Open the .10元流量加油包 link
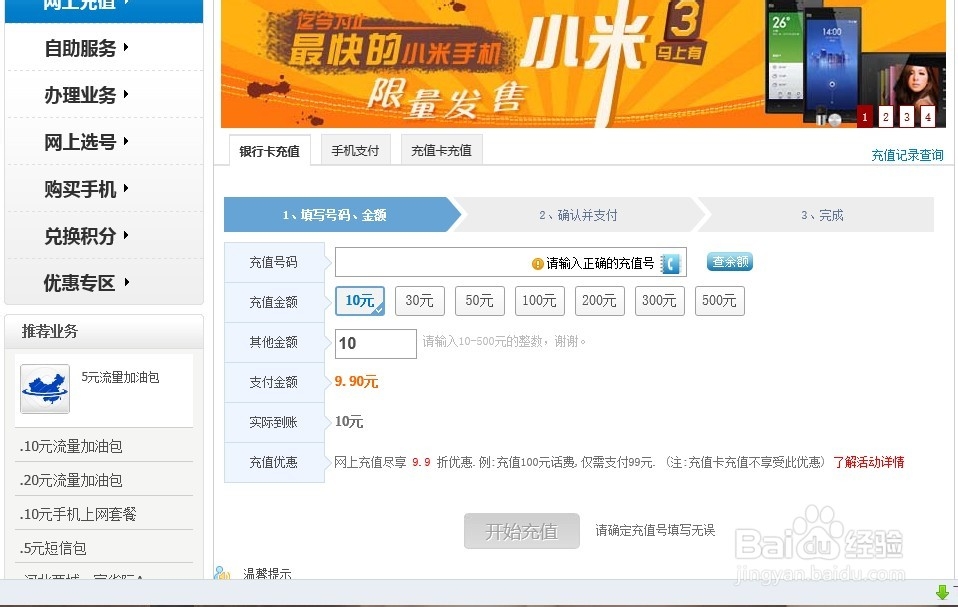 [71, 446]
